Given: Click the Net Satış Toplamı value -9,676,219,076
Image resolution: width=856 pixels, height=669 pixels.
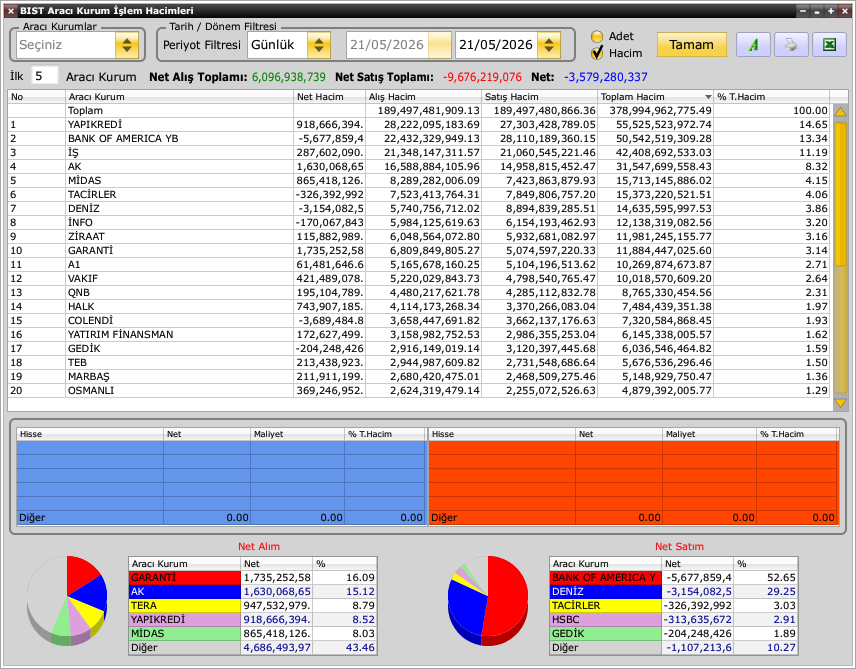Looking at the screenshot, I should click(x=482, y=77).
